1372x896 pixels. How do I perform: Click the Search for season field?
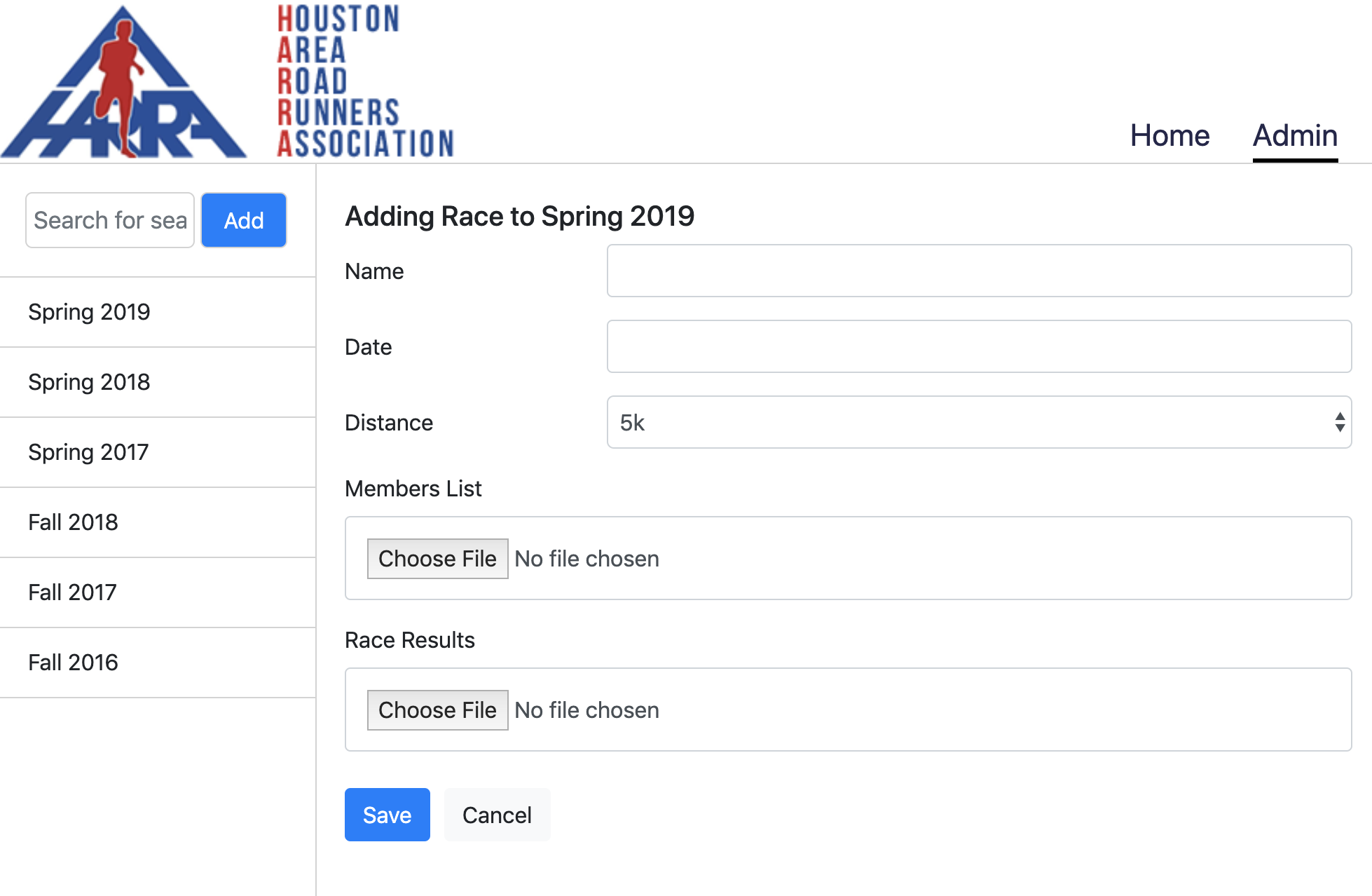click(110, 220)
